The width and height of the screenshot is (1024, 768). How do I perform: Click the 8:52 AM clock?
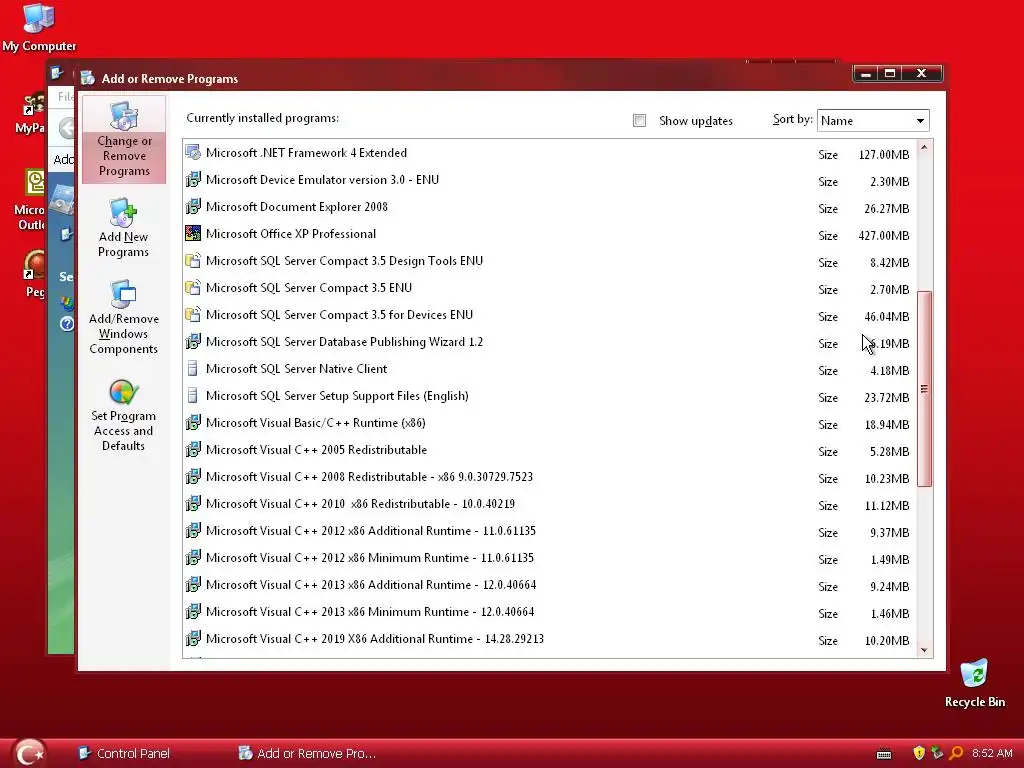(x=992, y=753)
